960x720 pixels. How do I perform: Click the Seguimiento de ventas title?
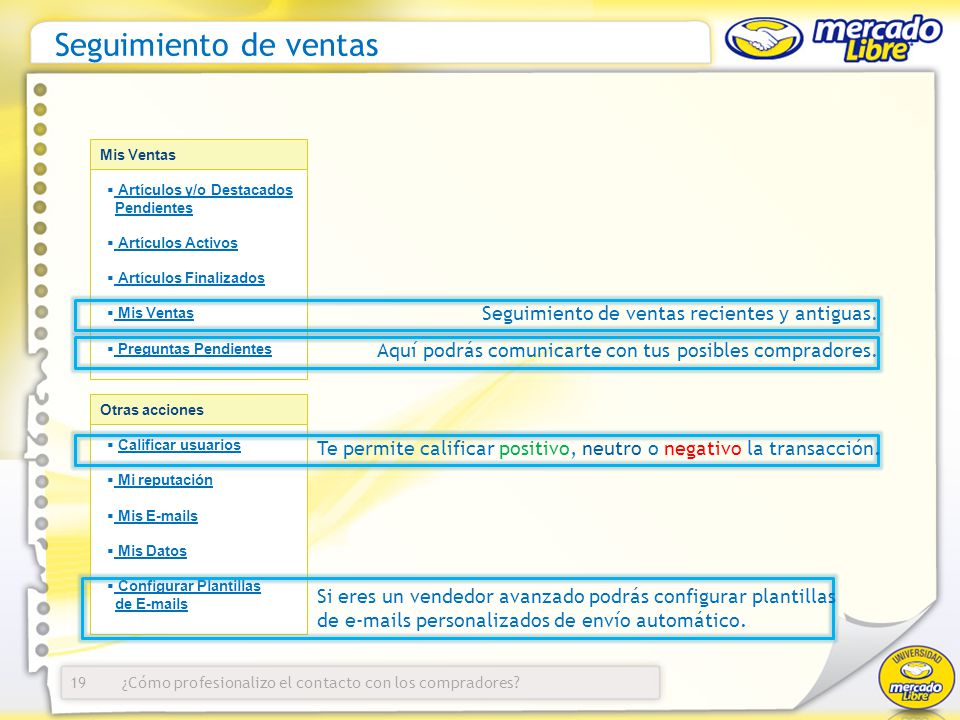(x=216, y=45)
